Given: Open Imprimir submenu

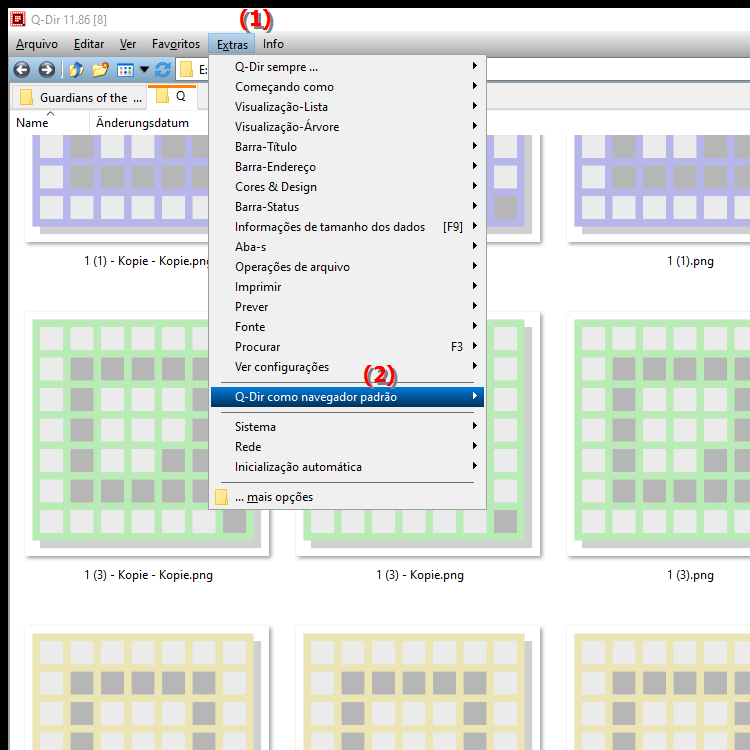Looking at the screenshot, I should pos(347,287).
